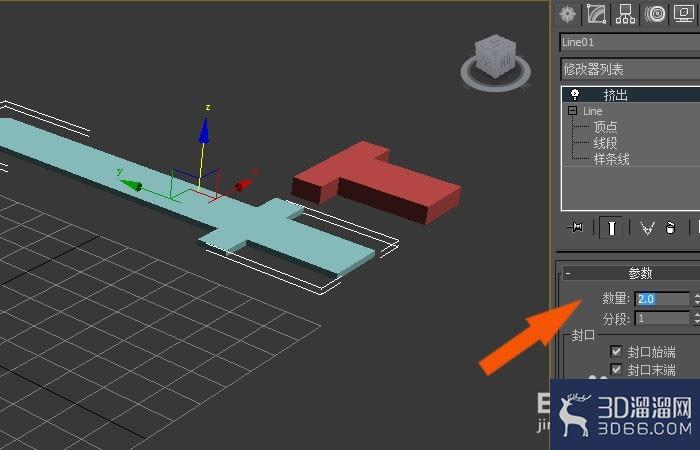Toggle Show End Result button

coord(612,228)
